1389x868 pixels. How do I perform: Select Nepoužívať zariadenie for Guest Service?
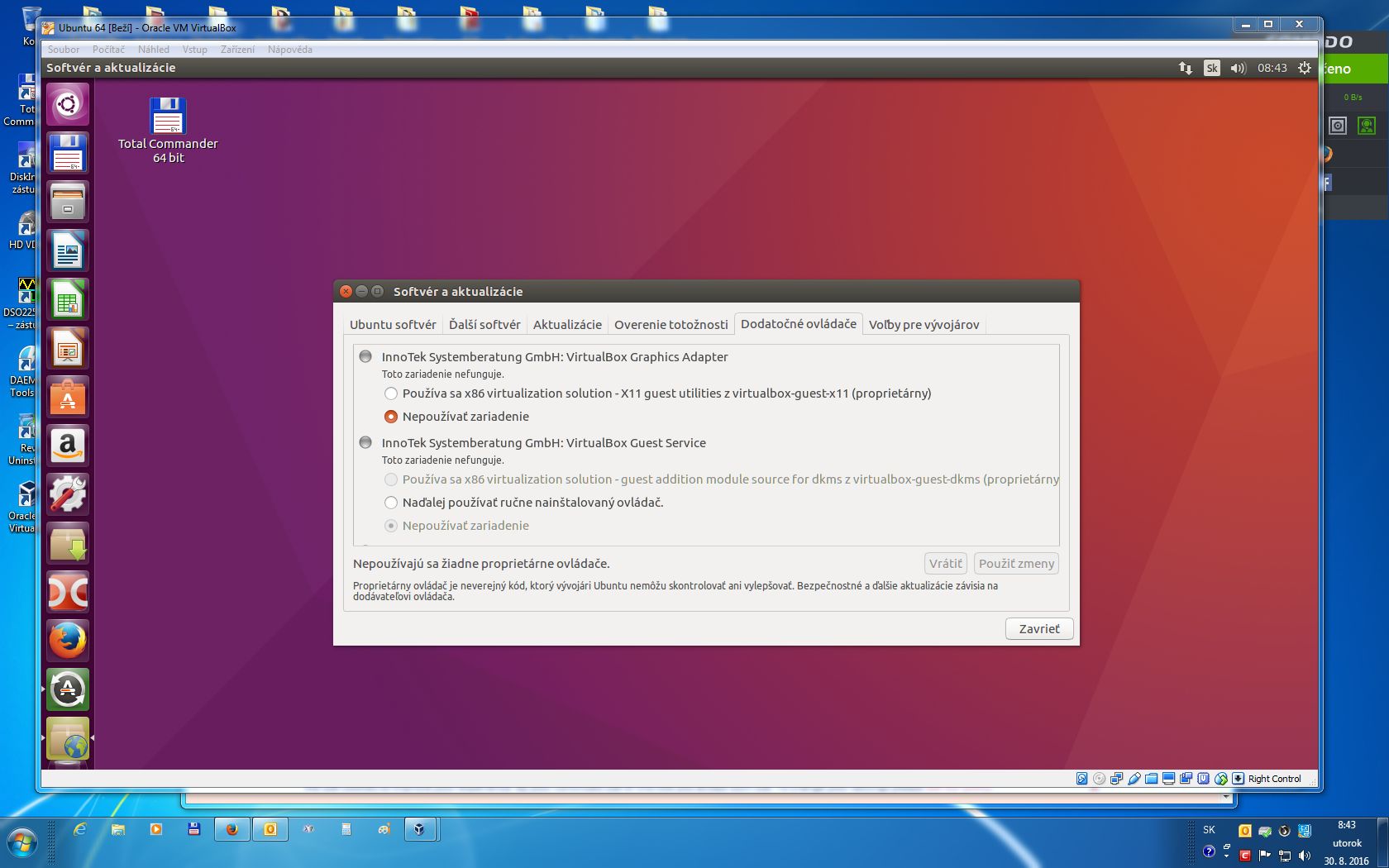[456, 526]
